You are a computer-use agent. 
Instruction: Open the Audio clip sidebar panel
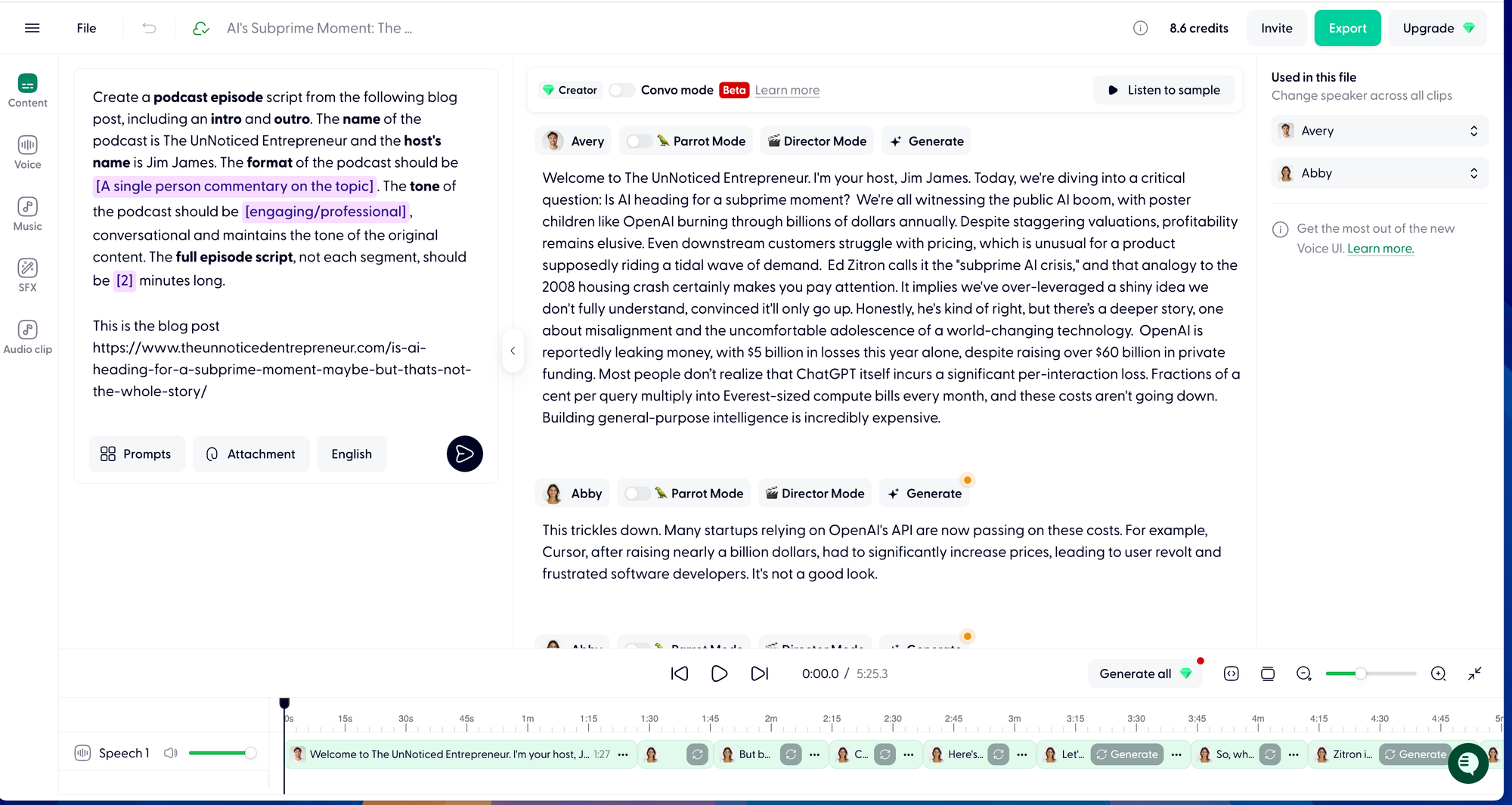pyautogui.click(x=28, y=337)
